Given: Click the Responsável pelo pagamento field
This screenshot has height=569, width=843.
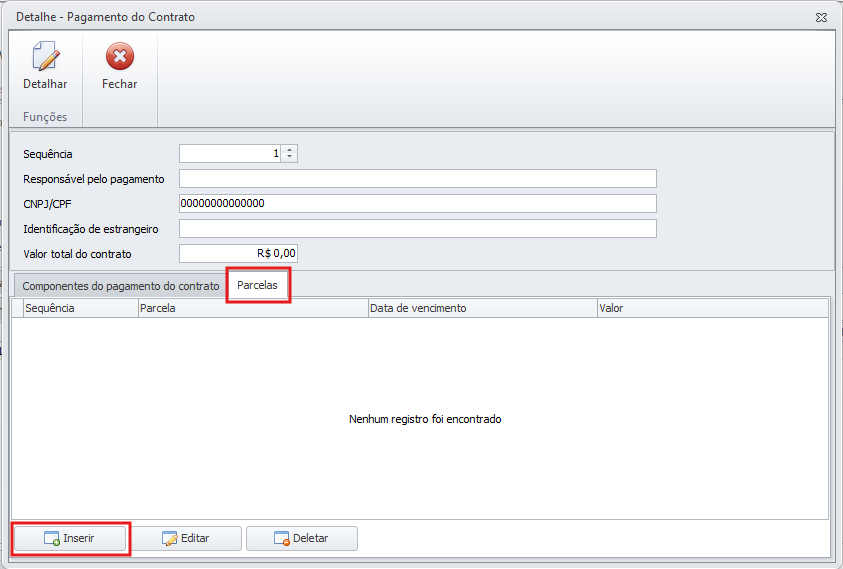Looking at the screenshot, I should (417, 179).
